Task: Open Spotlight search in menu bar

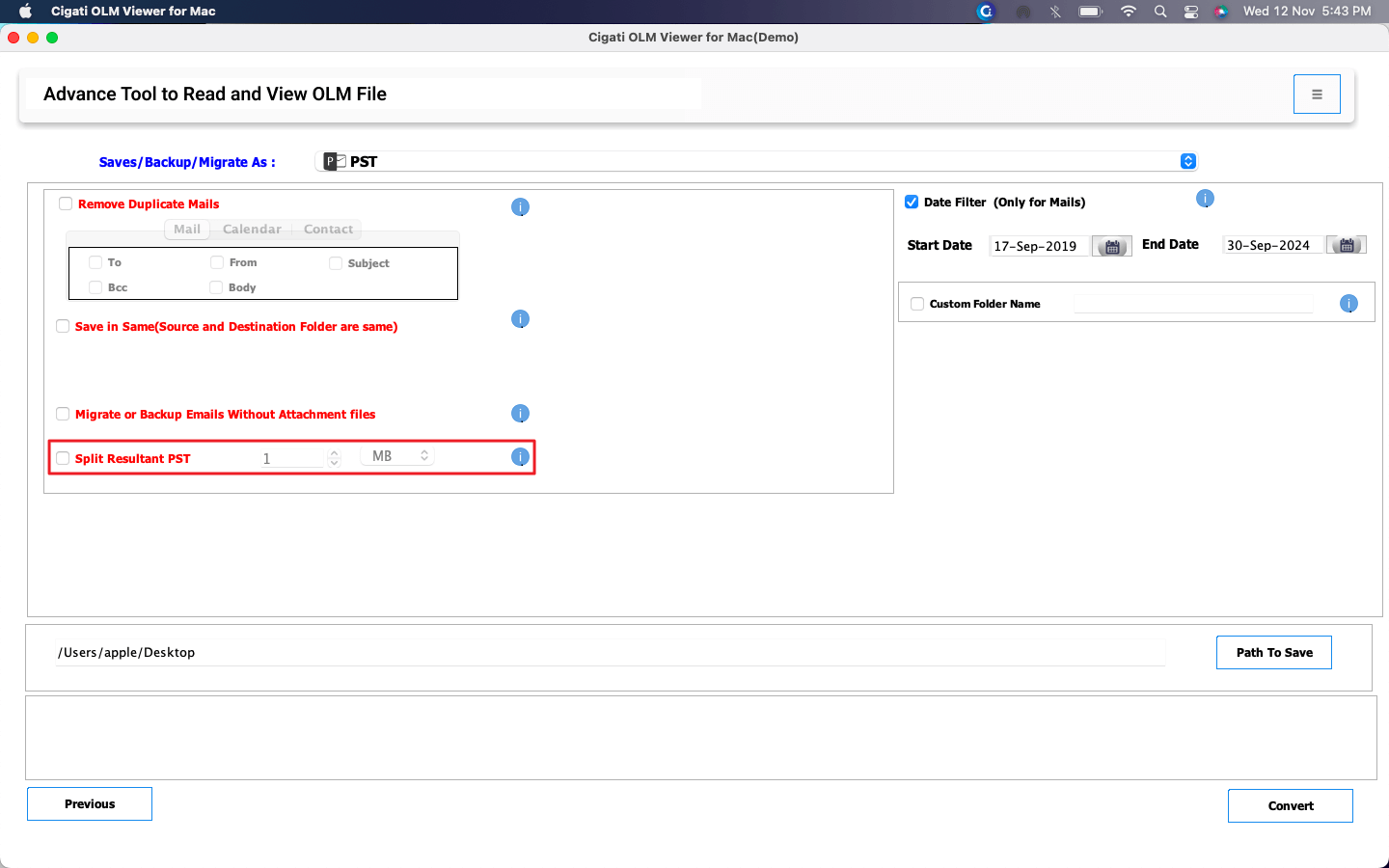Action: (1160, 12)
